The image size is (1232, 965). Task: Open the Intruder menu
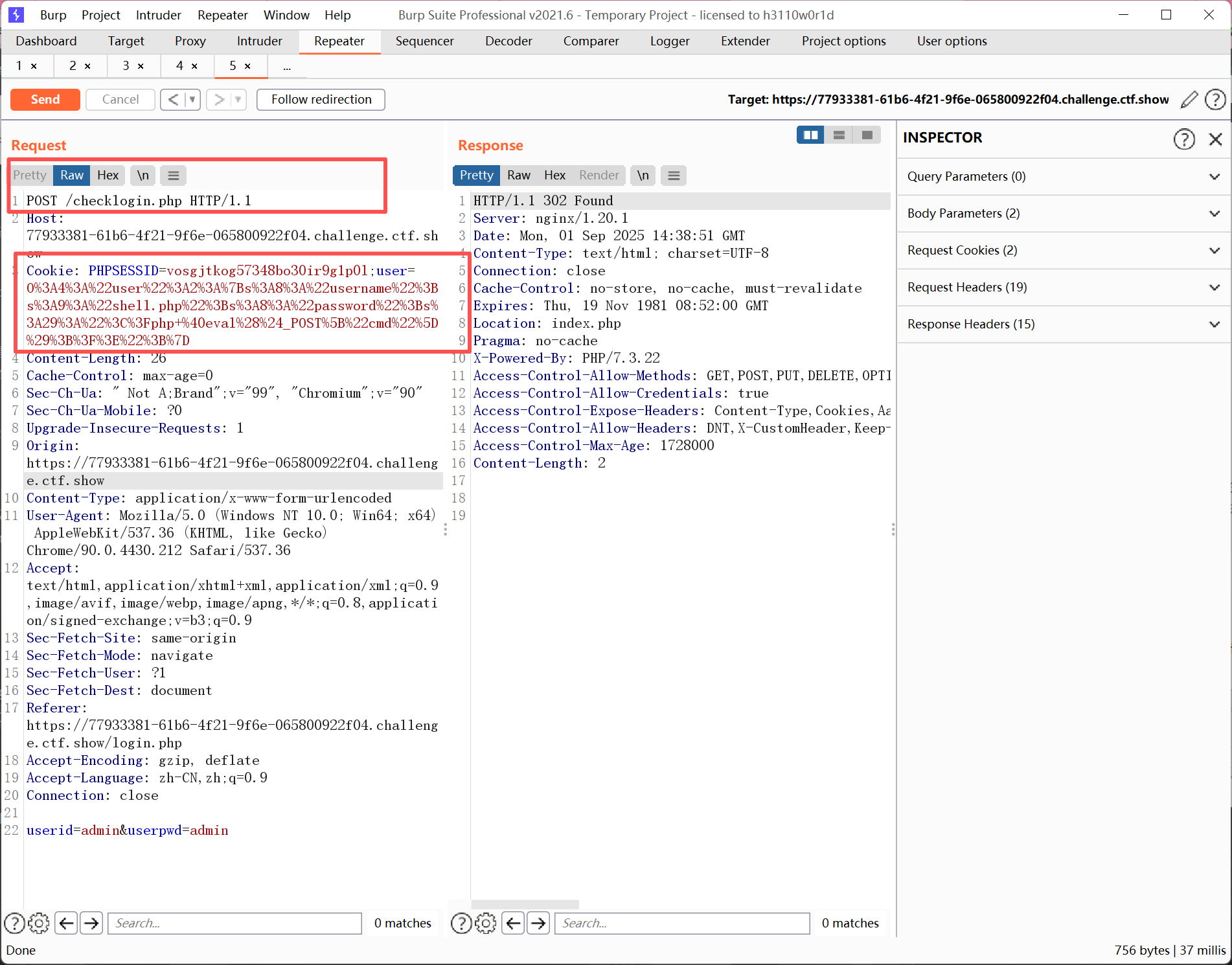click(159, 15)
